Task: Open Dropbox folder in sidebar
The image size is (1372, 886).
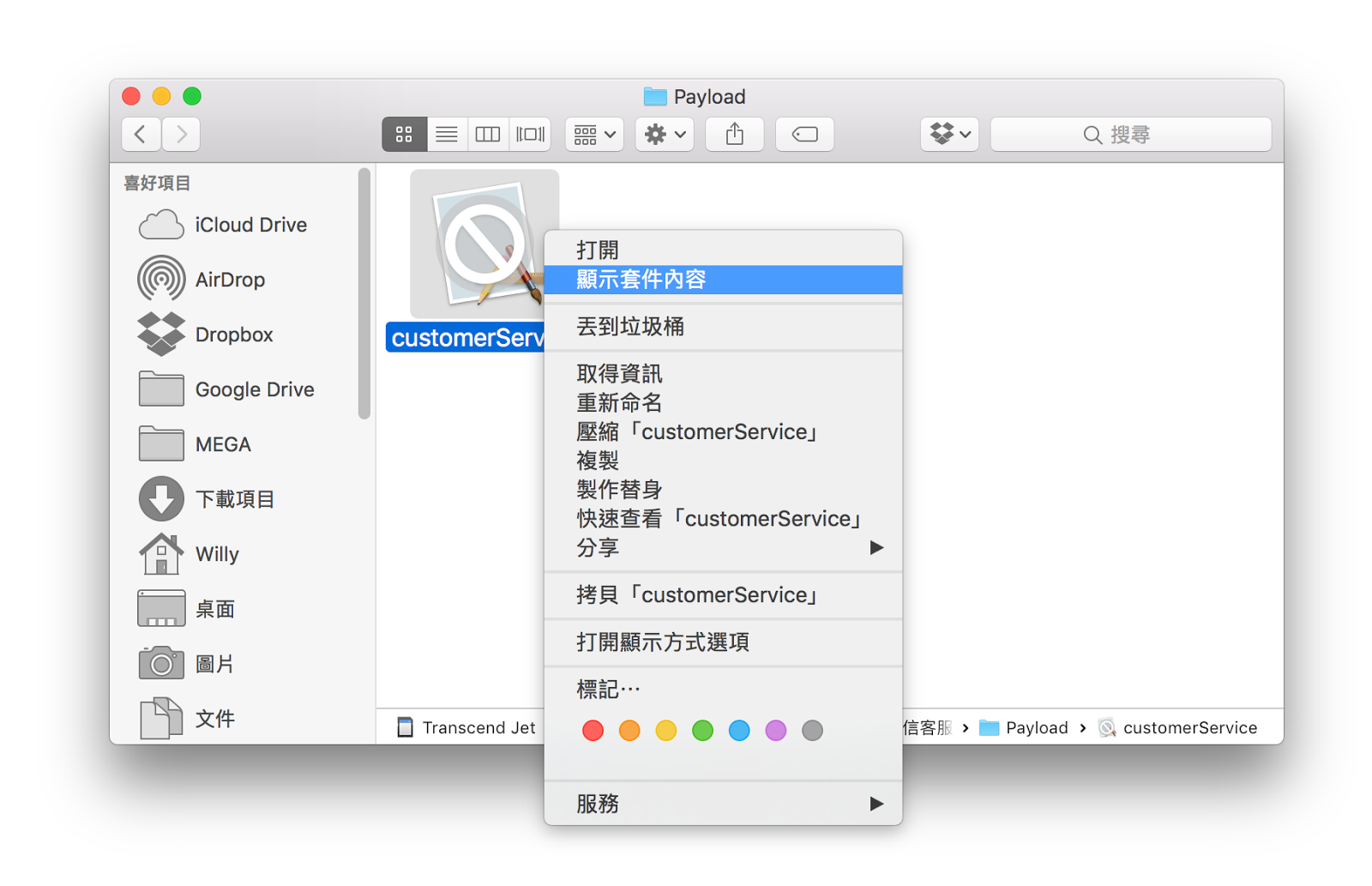Action: (206, 335)
